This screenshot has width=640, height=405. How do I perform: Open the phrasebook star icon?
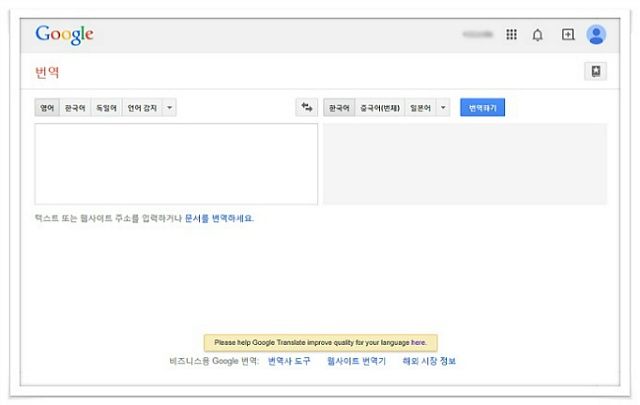[x=596, y=71]
